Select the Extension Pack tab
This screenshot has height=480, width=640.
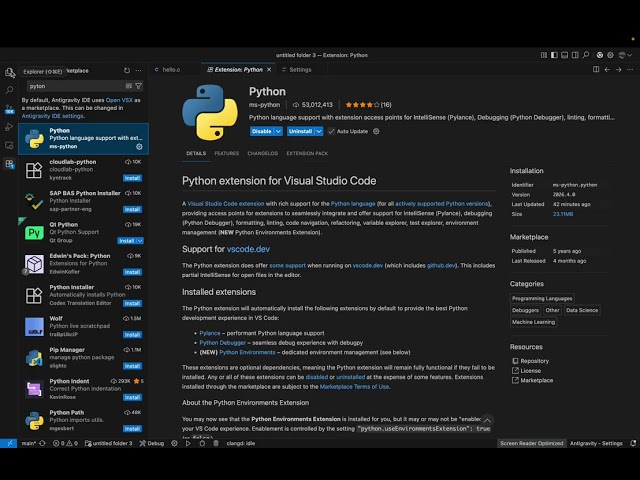307,153
